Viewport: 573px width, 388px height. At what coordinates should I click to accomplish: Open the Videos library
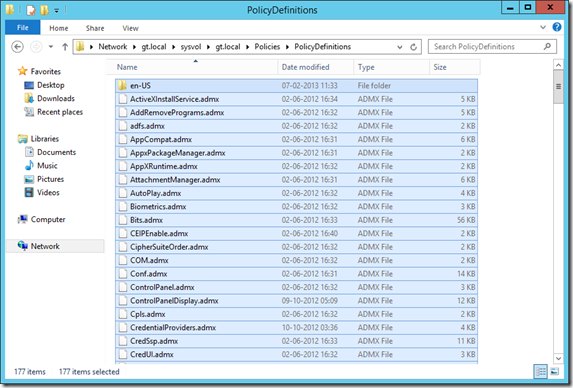click(x=48, y=193)
